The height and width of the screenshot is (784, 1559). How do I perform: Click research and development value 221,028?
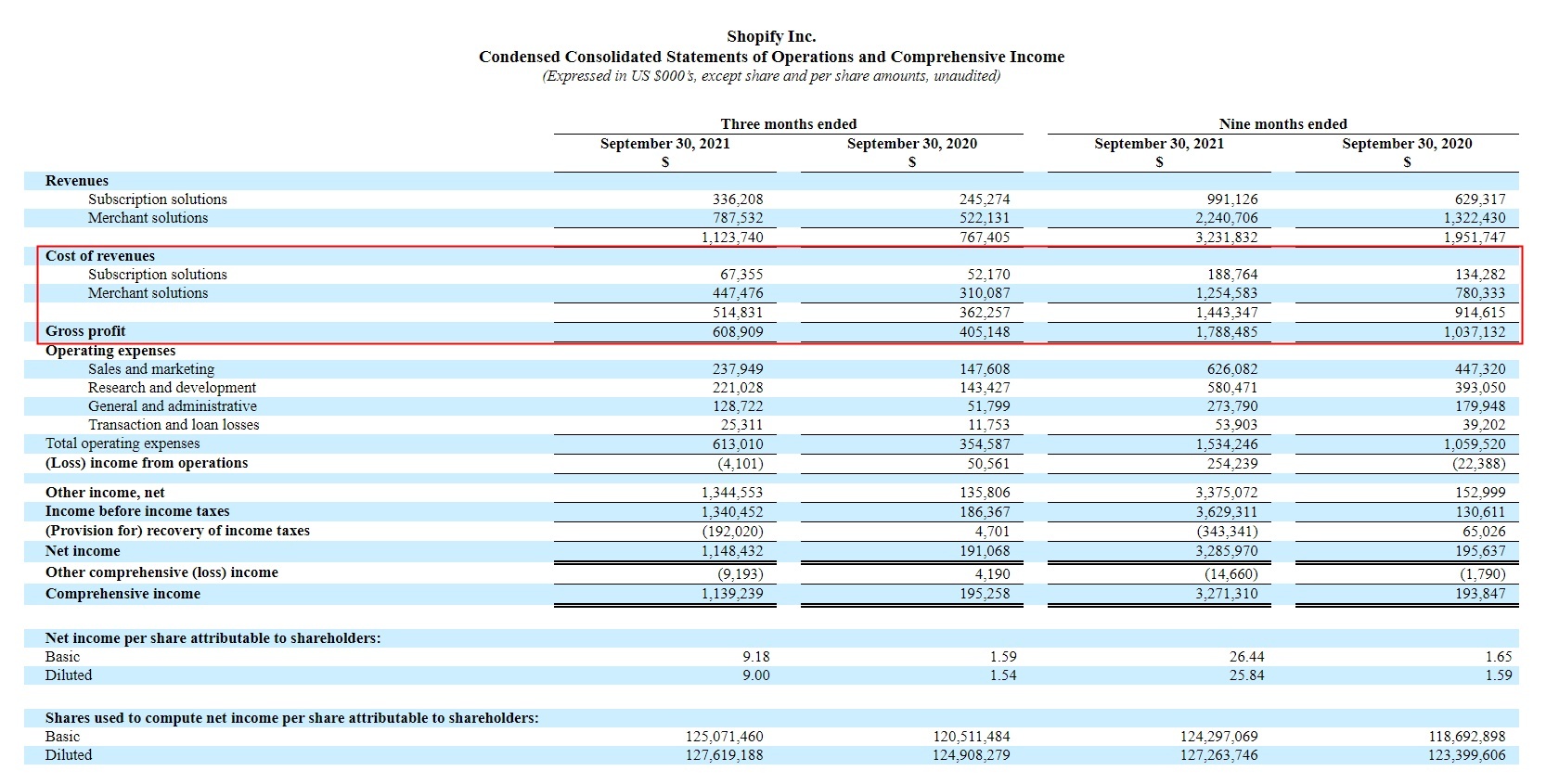coord(738,388)
